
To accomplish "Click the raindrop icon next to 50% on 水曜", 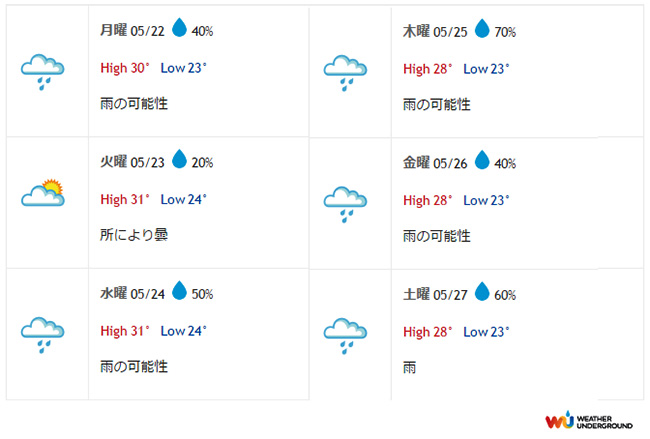I will click(x=179, y=290).
